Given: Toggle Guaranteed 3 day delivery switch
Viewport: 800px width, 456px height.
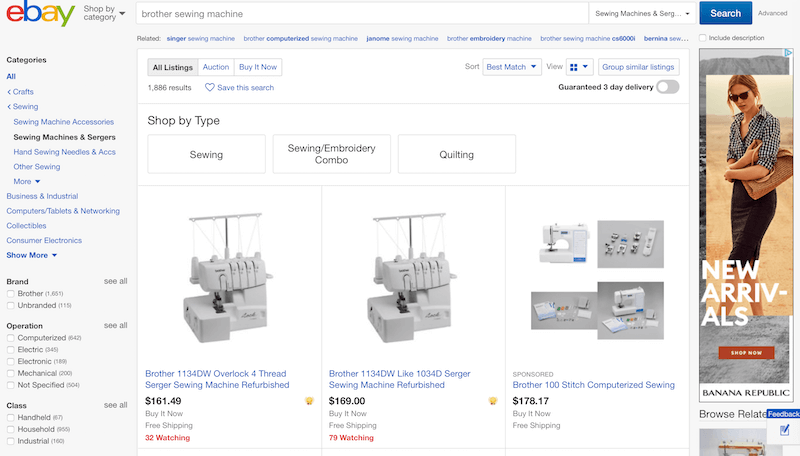Looking at the screenshot, I should pyautogui.click(x=668, y=87).
